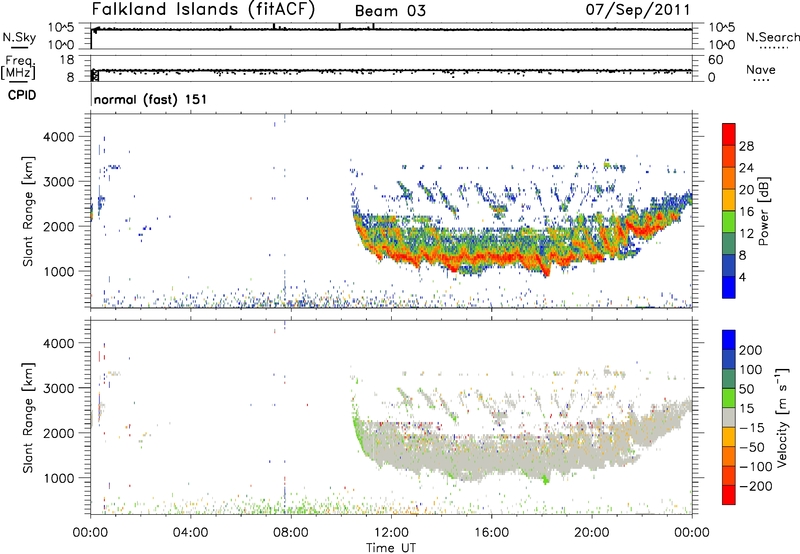The width and height of the screenshot is (800, 554).
Task: Click the '04:00' time axis label
Action: click(190, 533)
